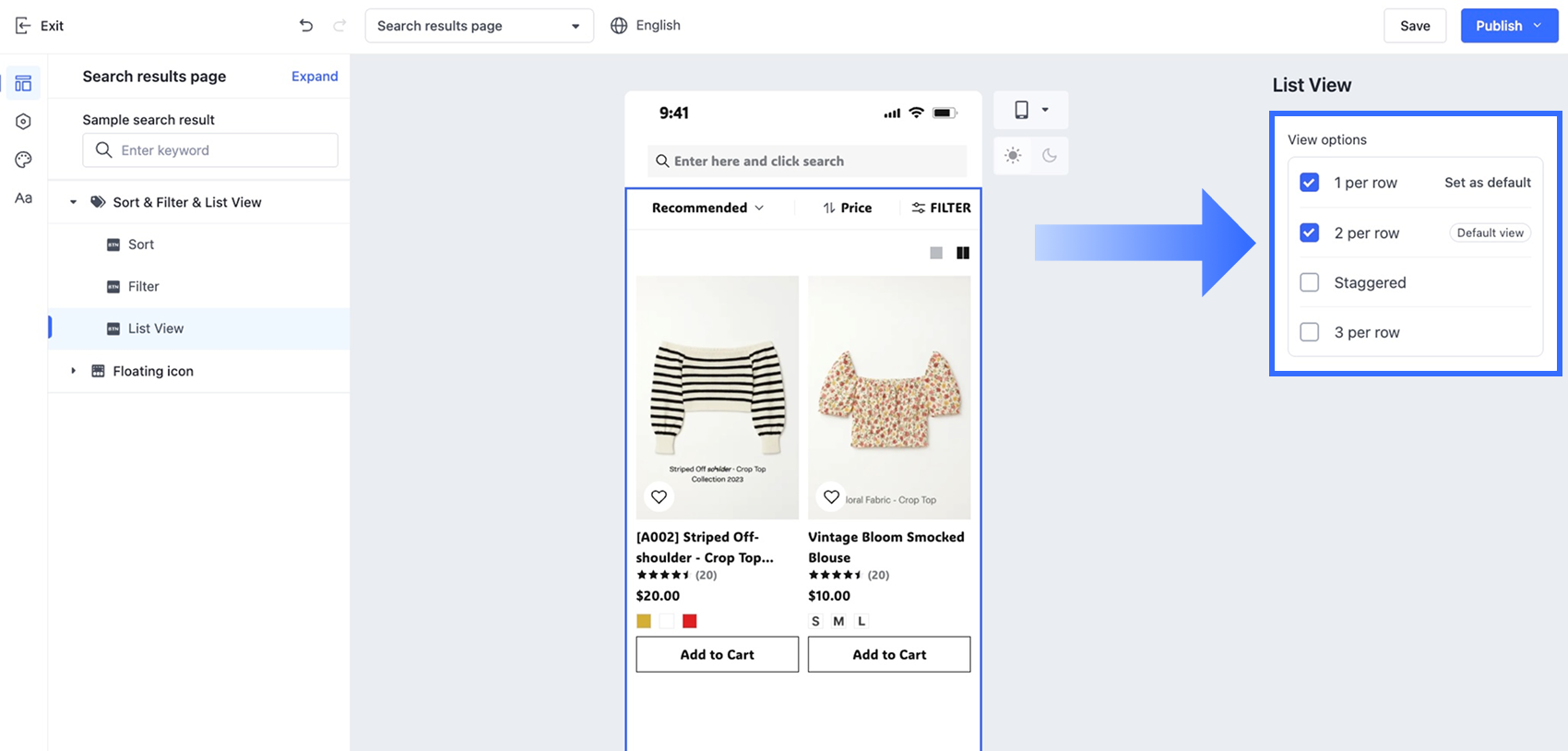Open the device preview type dropdown
This screenshot has width=1568, height=751.
tap(1031, 110)
